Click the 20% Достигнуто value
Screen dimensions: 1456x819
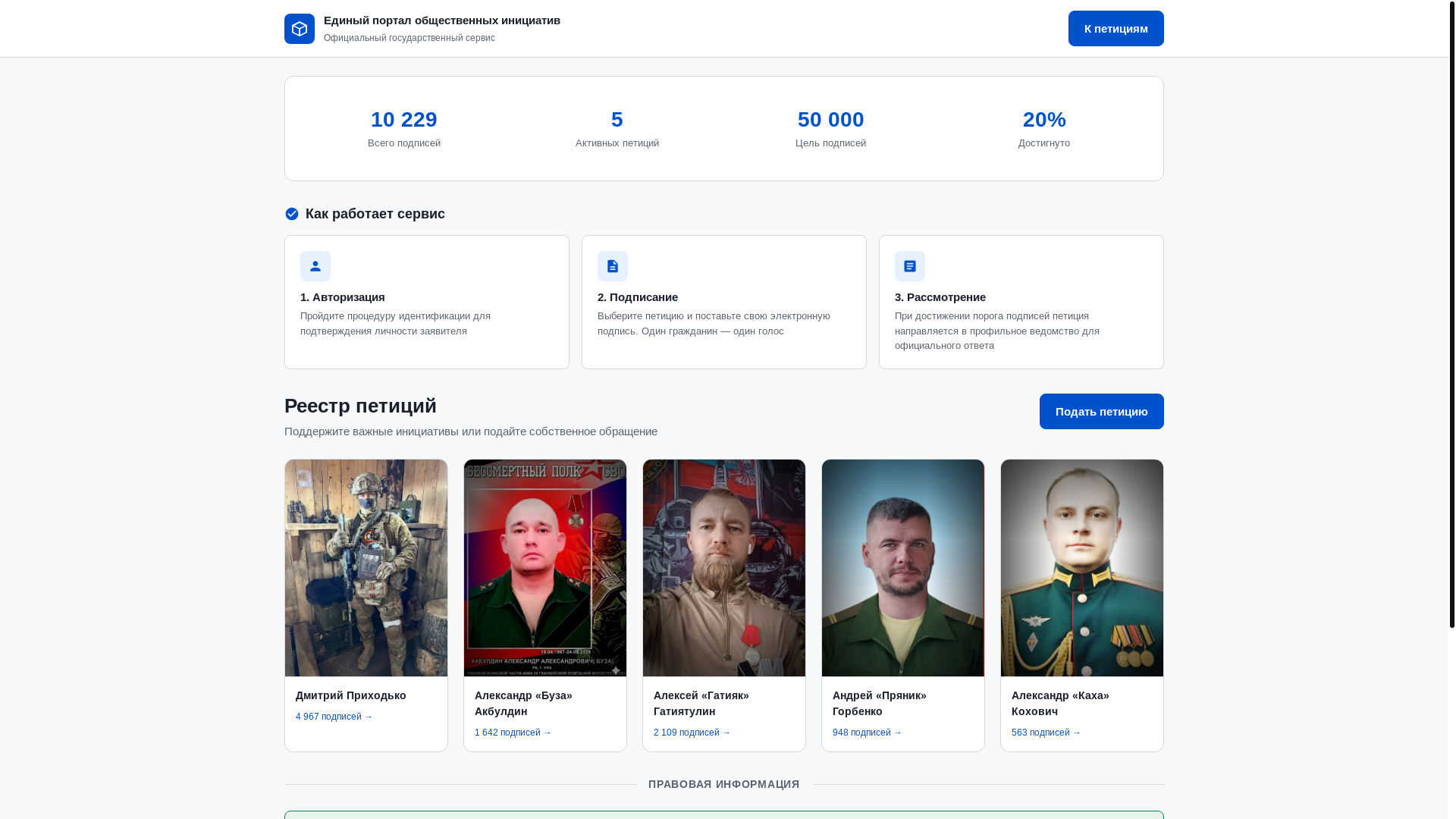pos(1044,120)
